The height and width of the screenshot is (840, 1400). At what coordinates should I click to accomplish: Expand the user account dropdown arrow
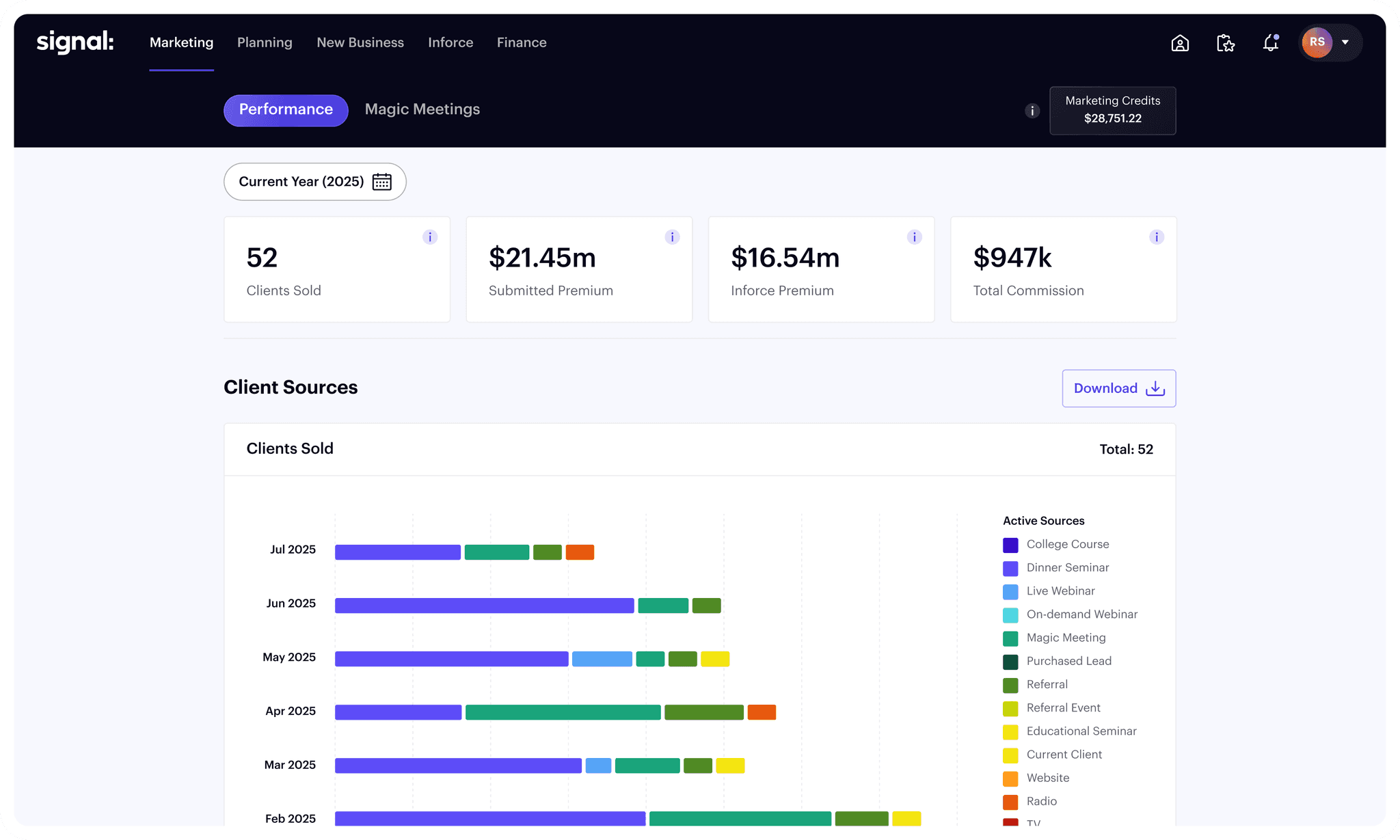(x=1345, y=42)
